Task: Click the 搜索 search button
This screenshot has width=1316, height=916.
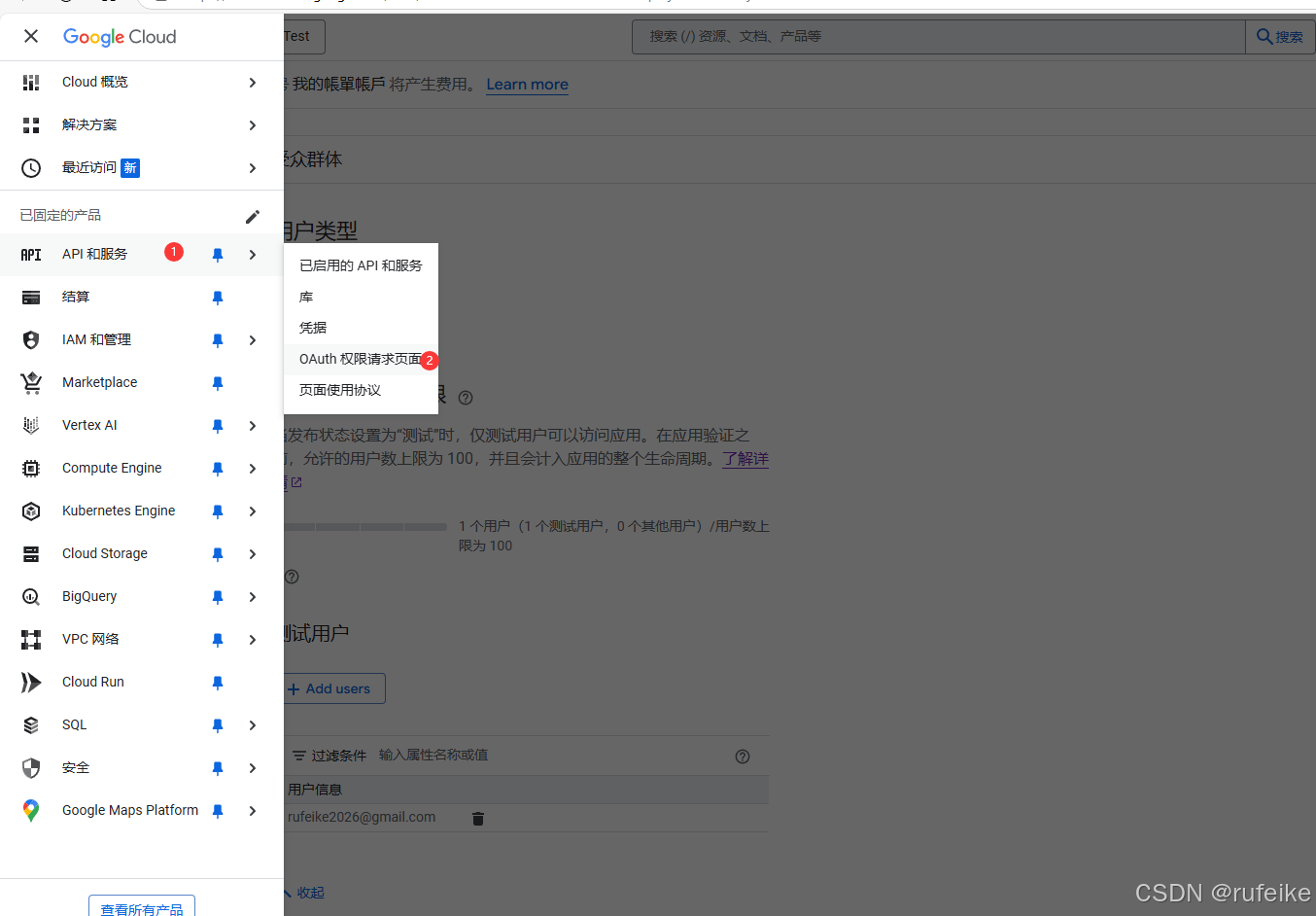Action: pyautogui.click(x=1280, y=37)
